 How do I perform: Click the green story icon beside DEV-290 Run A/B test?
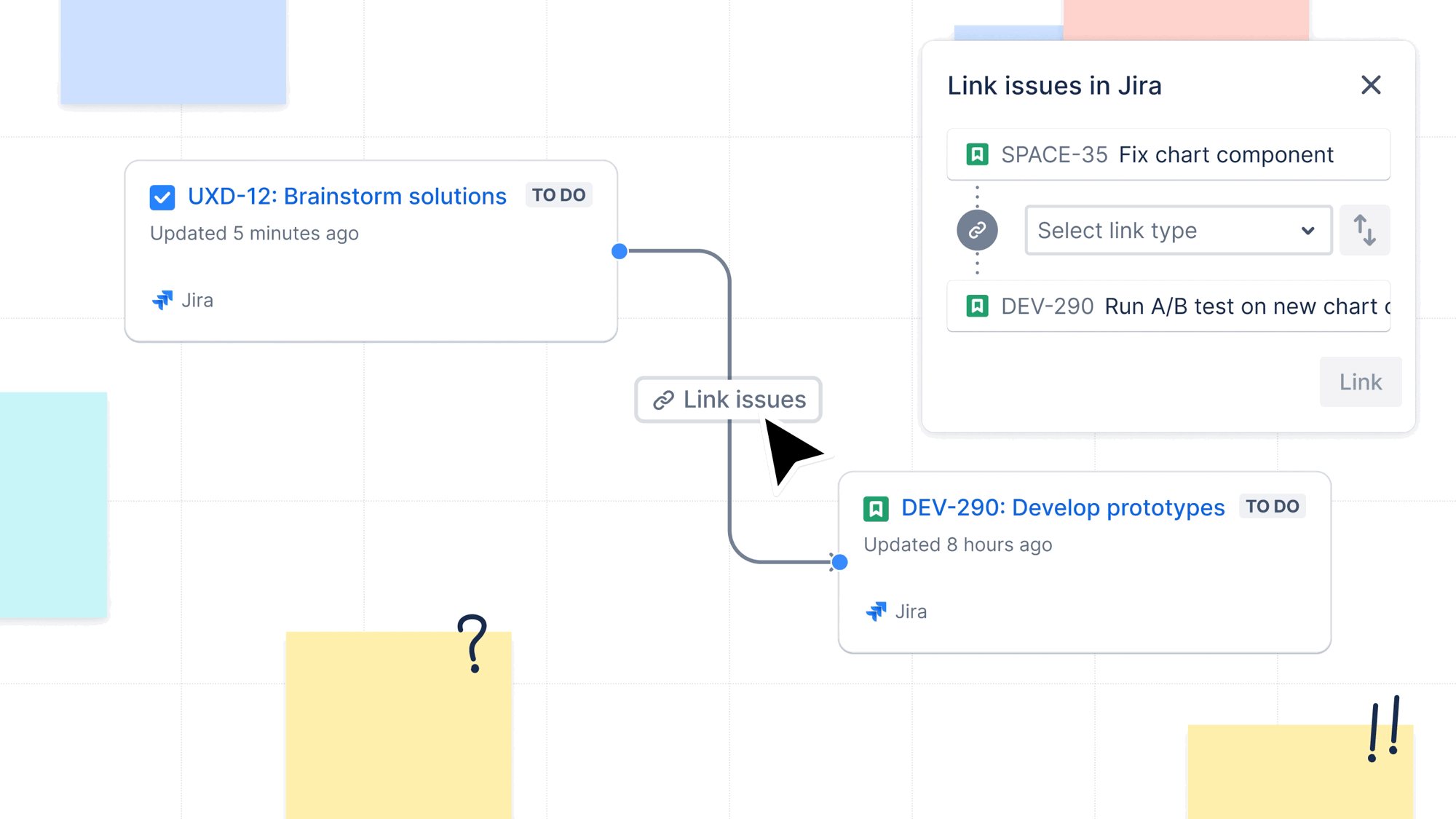[x=977, y=306]
